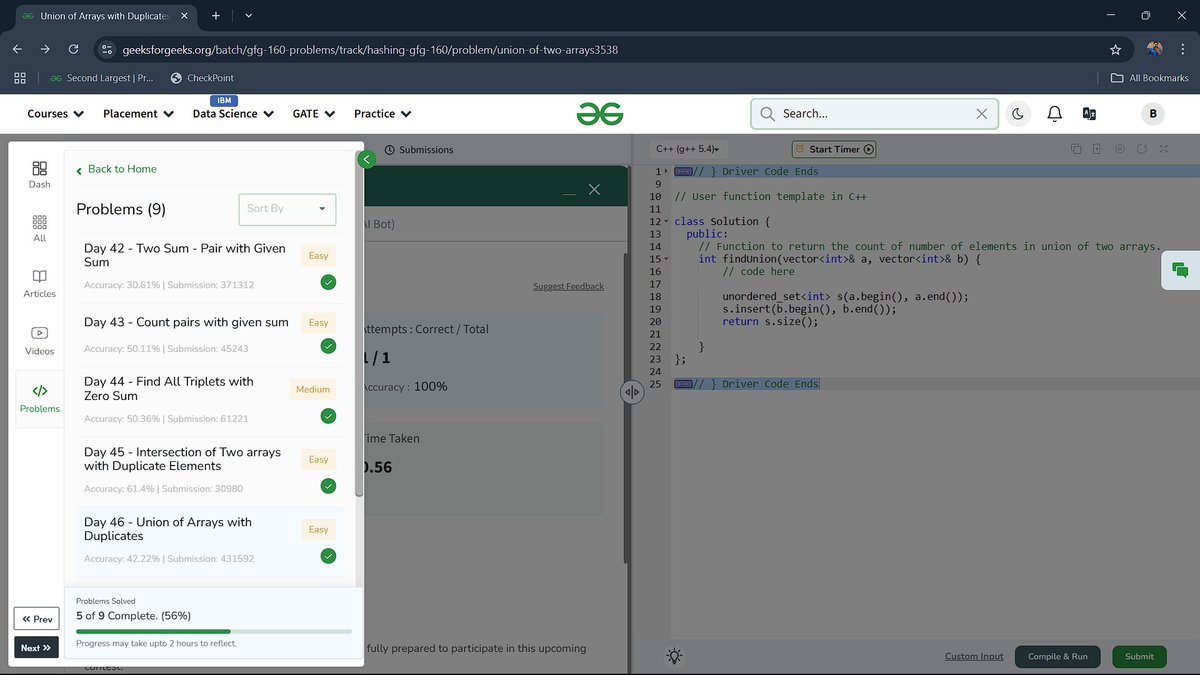Screen dimensions: 1200x675
Task: Open Custom Input link
Action: [974, 656]
